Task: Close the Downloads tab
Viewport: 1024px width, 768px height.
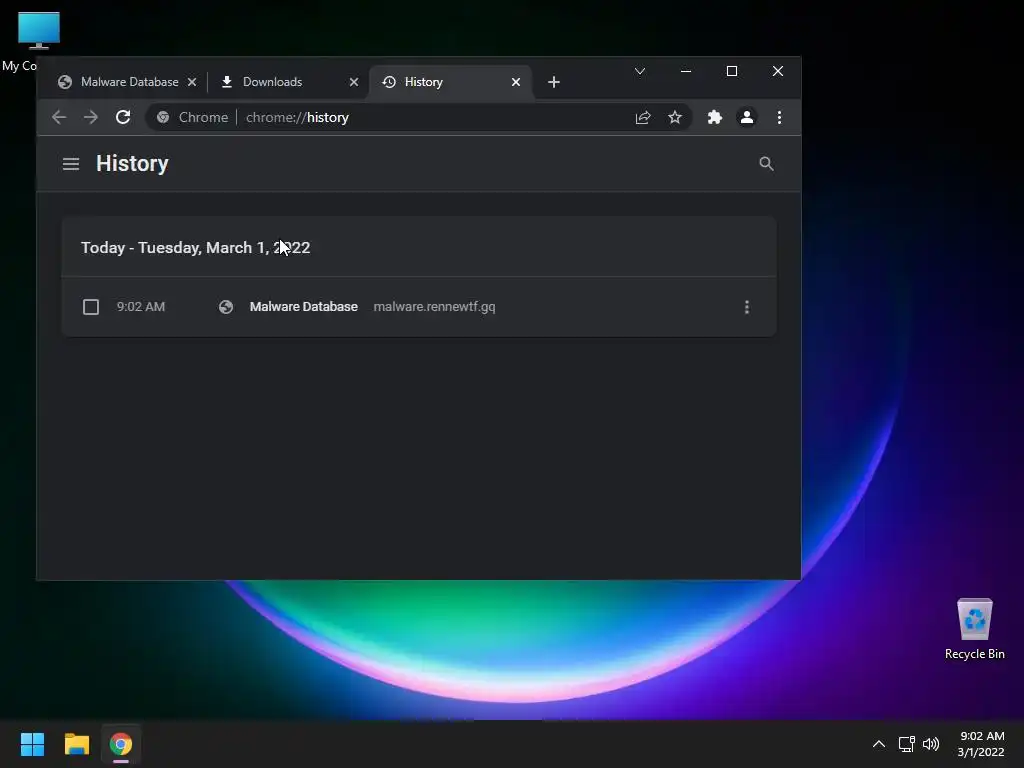Action: (354, 82)
